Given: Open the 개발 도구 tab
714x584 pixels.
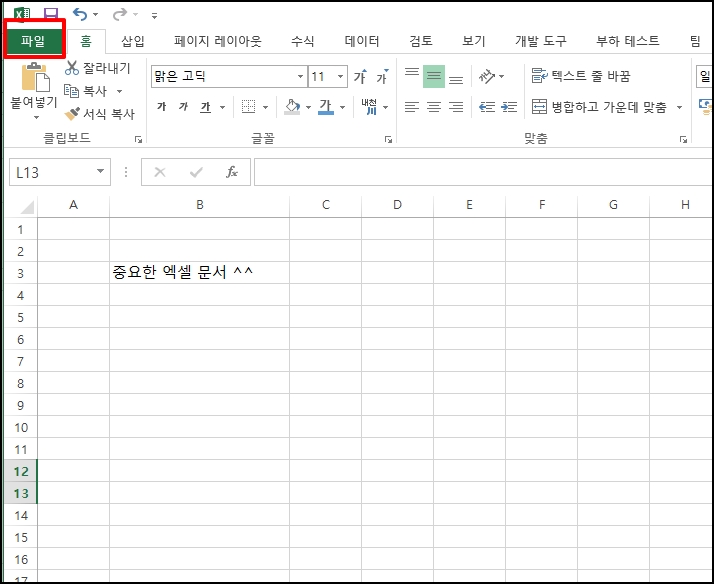Looking at the screenshot, I should tap(541, 41).
